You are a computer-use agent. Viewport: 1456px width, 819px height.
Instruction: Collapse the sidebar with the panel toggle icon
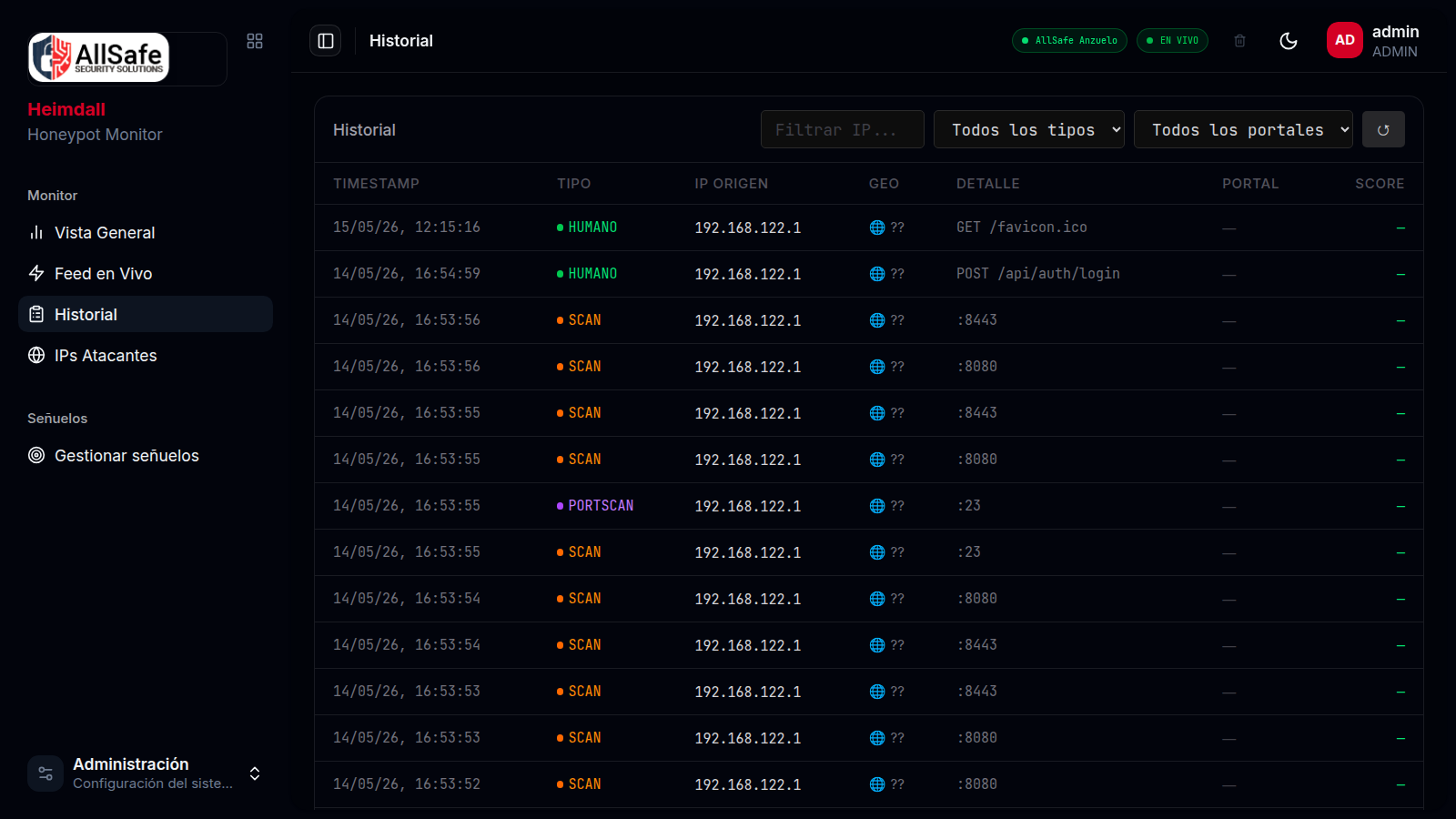[x=326, y=41]
